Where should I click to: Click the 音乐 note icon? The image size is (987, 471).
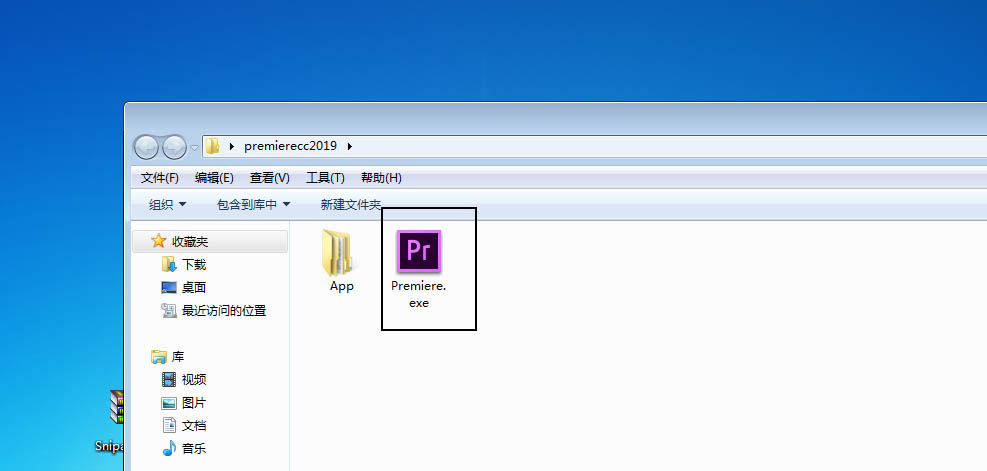tap(169, 448)
